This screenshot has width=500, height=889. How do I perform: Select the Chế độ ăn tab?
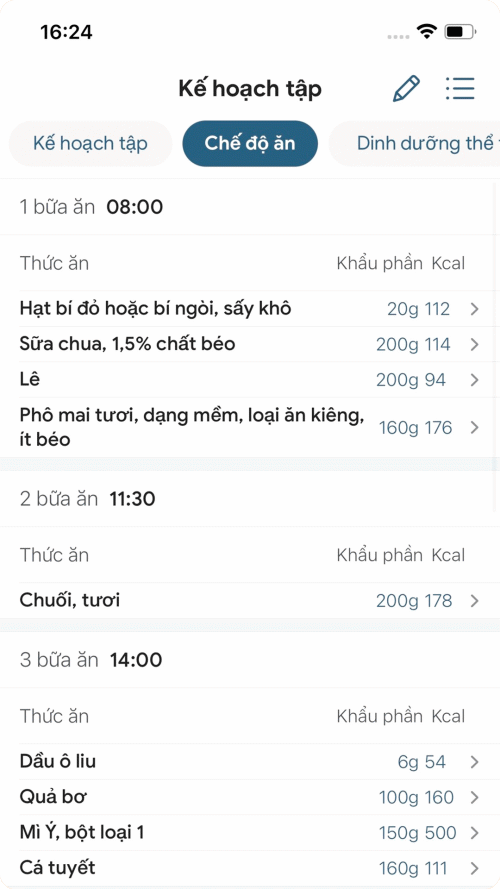coord(250,143)
